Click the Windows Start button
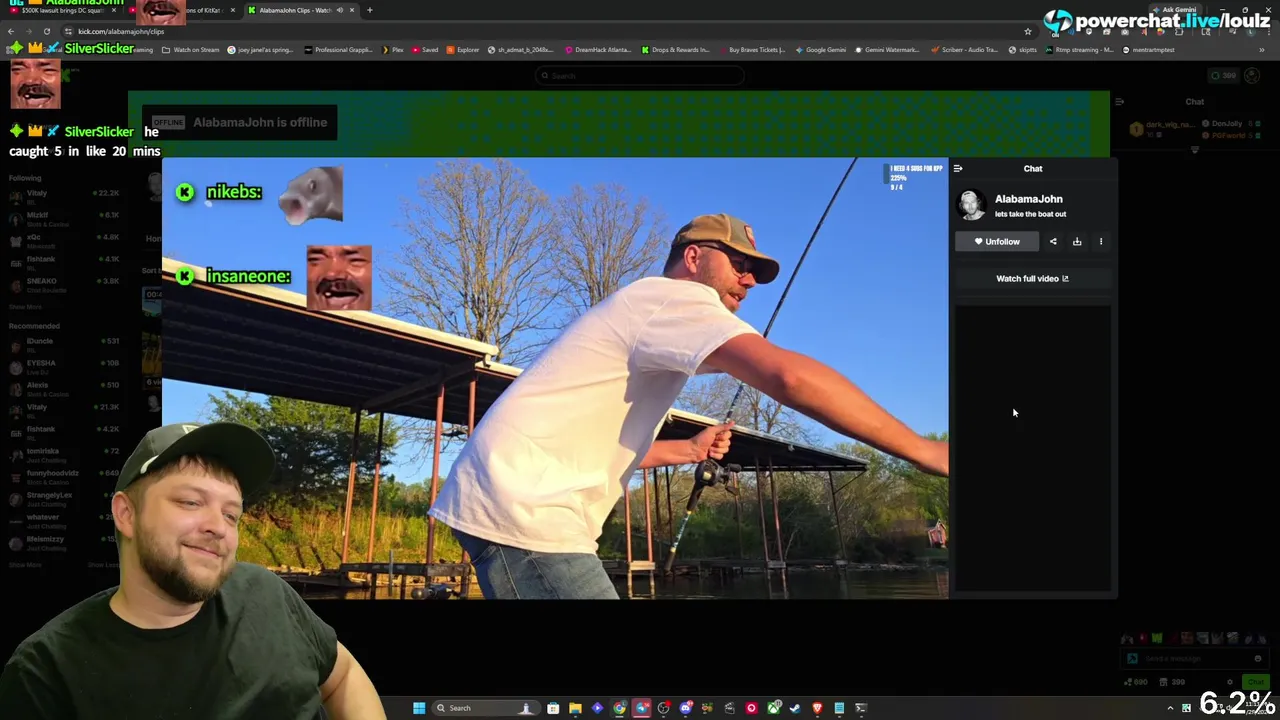The image size is (1280, 720). [x=419, y=708]
